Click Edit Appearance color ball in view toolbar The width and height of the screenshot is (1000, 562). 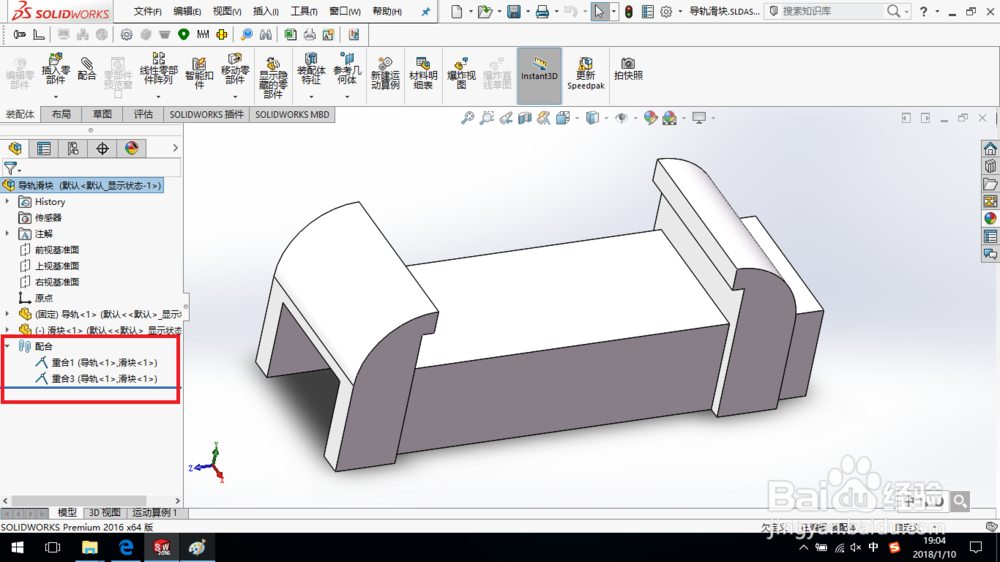pyautogui.click(x=651, y=117)
